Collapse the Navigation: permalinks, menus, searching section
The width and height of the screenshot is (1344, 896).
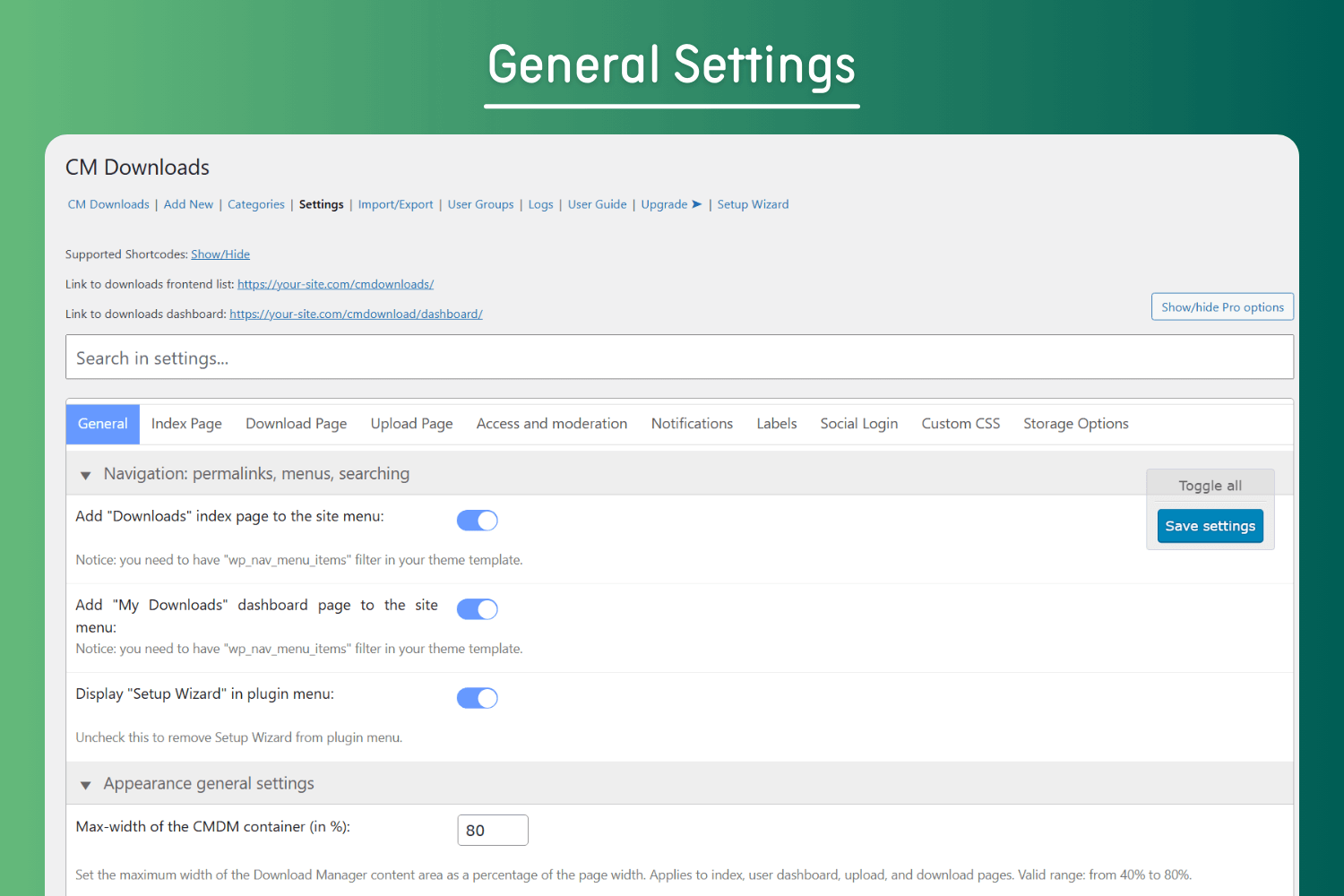pos(86,475)
